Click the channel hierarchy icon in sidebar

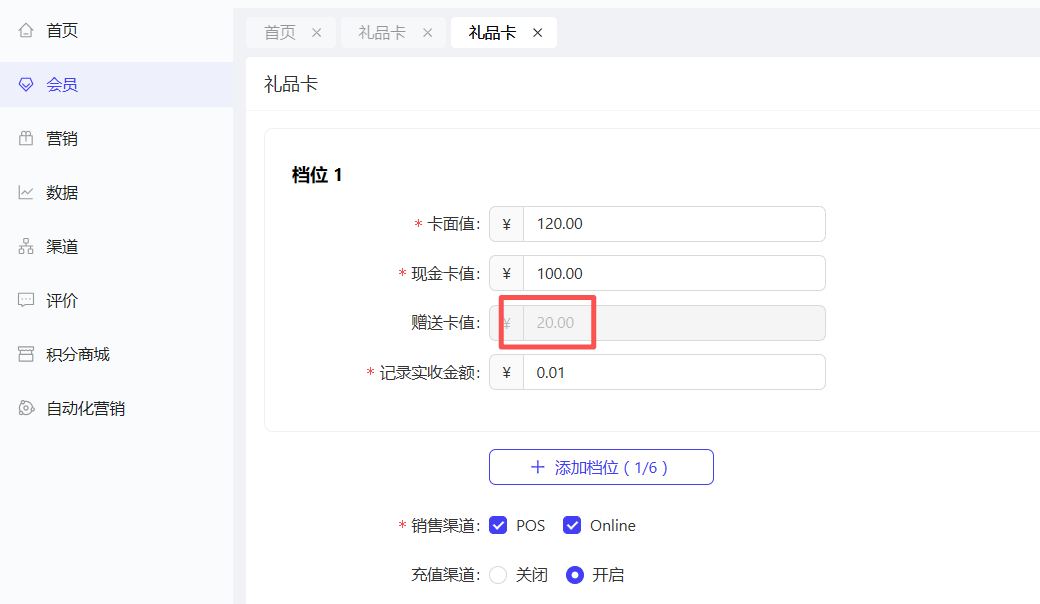point(26,247)
